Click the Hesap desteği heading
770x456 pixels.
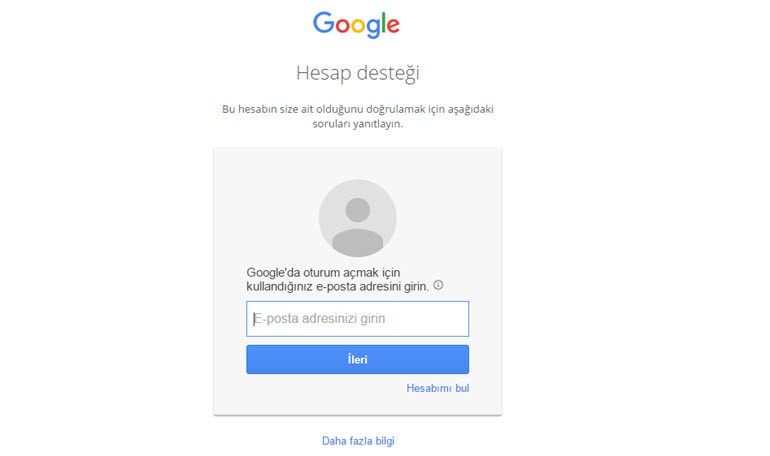[358, 74]
